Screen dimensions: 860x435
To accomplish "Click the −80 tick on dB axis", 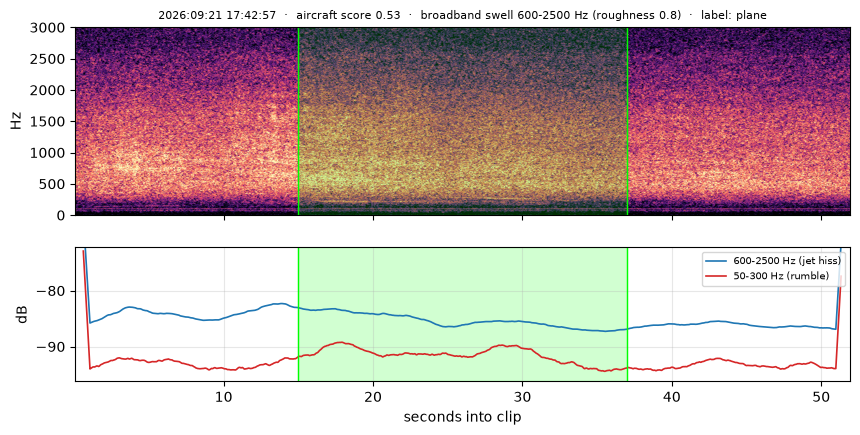I will coord(50,291).
